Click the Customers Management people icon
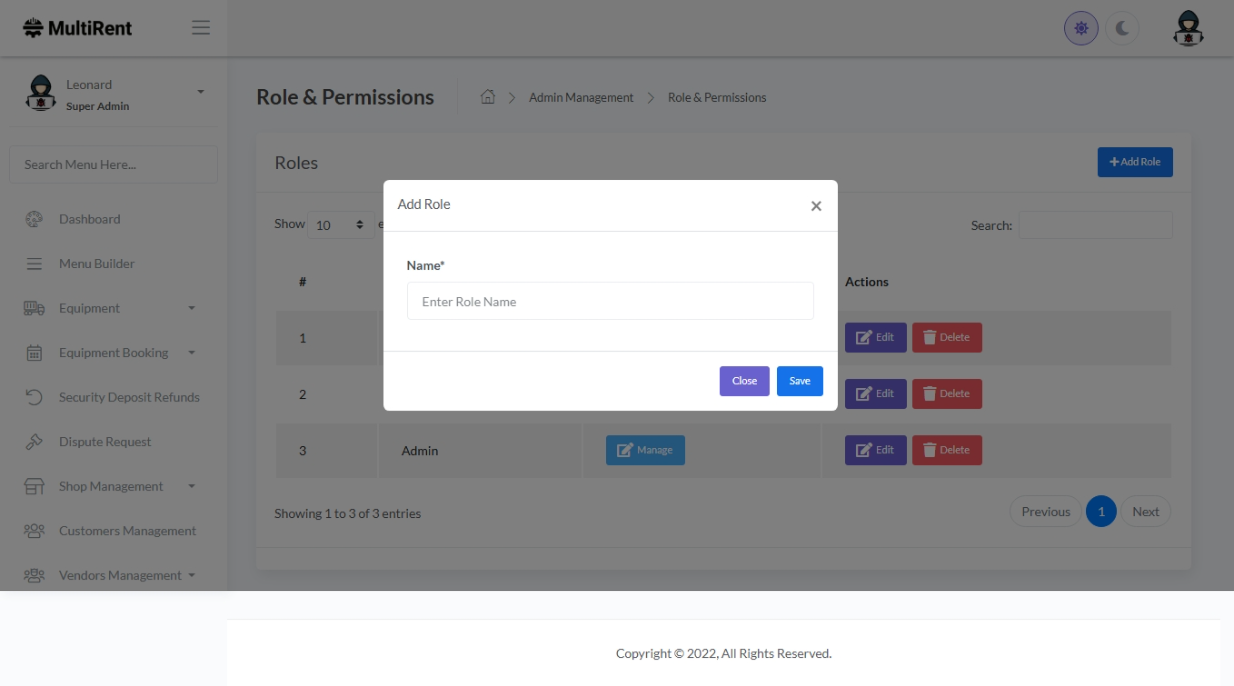The height and width of the screenshot is (686, 1234). tap(34, 531)
